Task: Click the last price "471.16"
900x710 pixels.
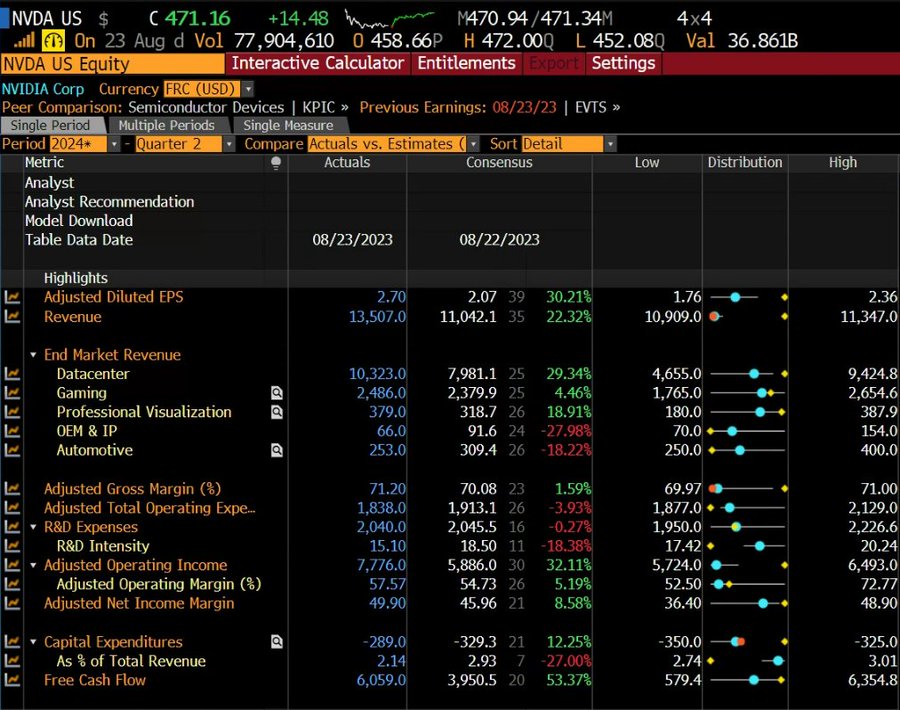Action: pyautogui.click(x=197, y=18)
